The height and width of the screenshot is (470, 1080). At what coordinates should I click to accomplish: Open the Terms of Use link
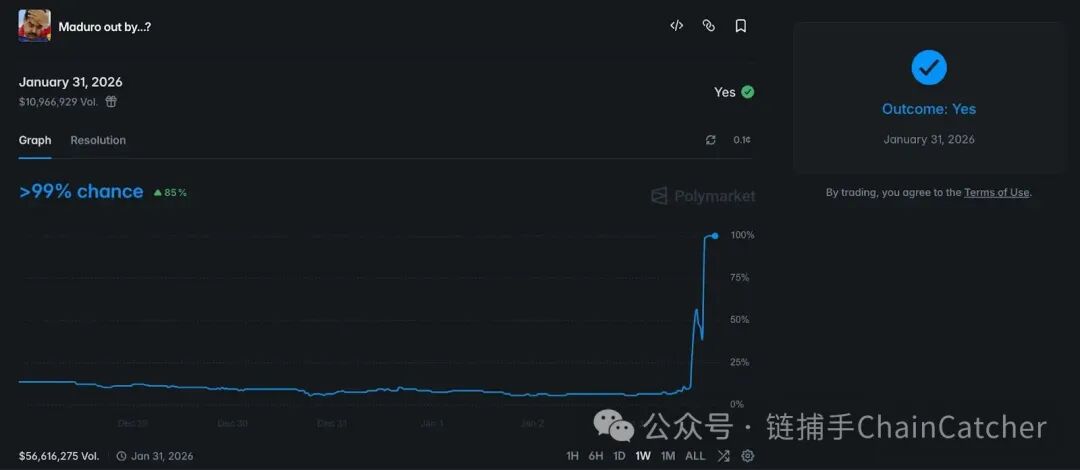click(996, 192)
